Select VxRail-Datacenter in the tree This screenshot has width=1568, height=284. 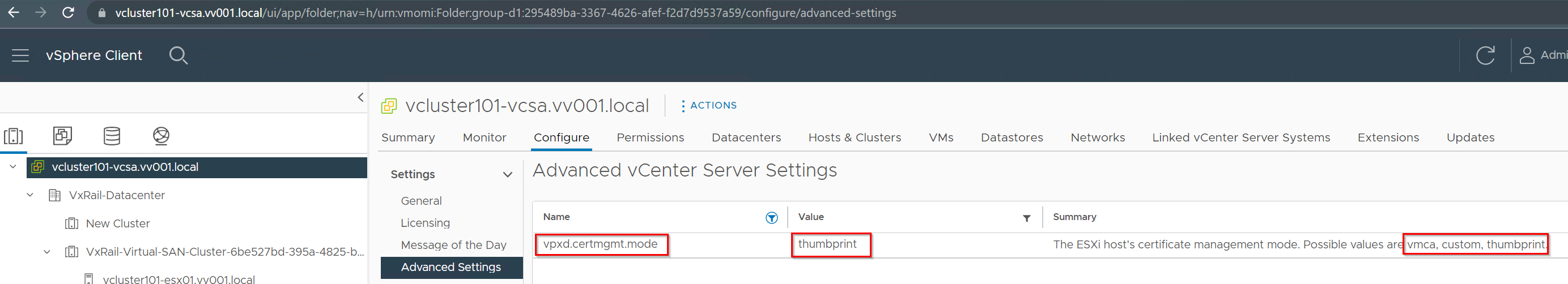pos(117,195)
